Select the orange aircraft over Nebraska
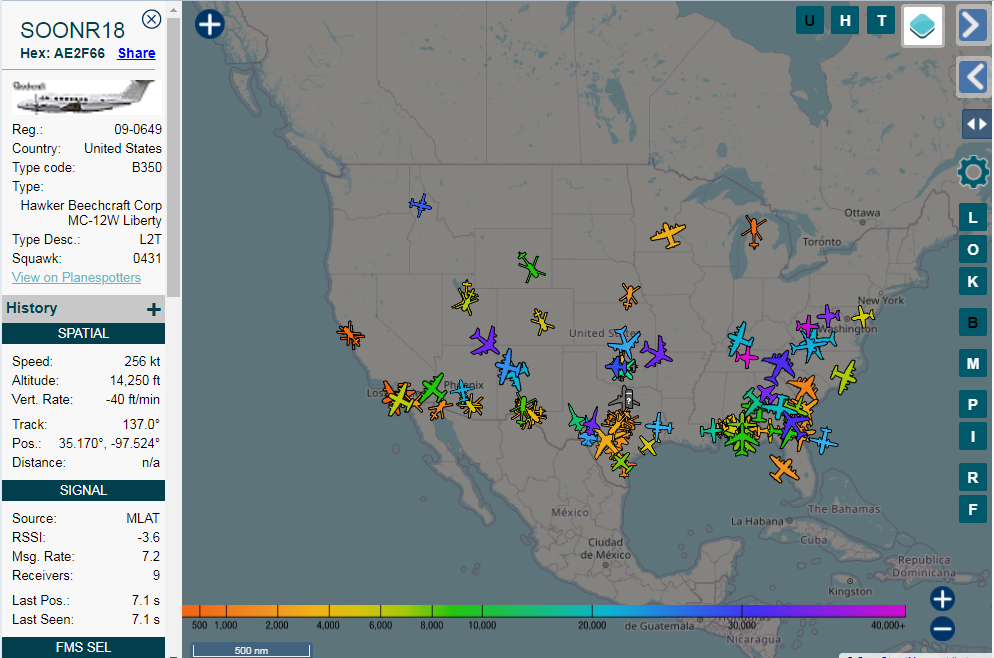 (x=629, y=296)
